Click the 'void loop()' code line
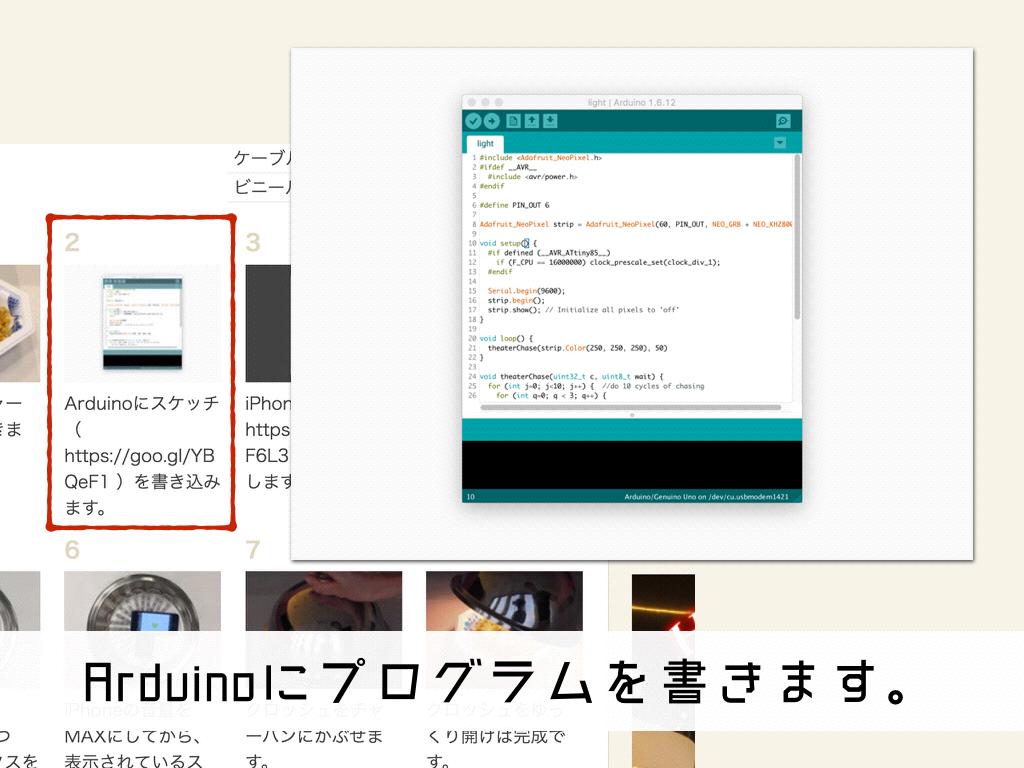 [x=506, y=338]
